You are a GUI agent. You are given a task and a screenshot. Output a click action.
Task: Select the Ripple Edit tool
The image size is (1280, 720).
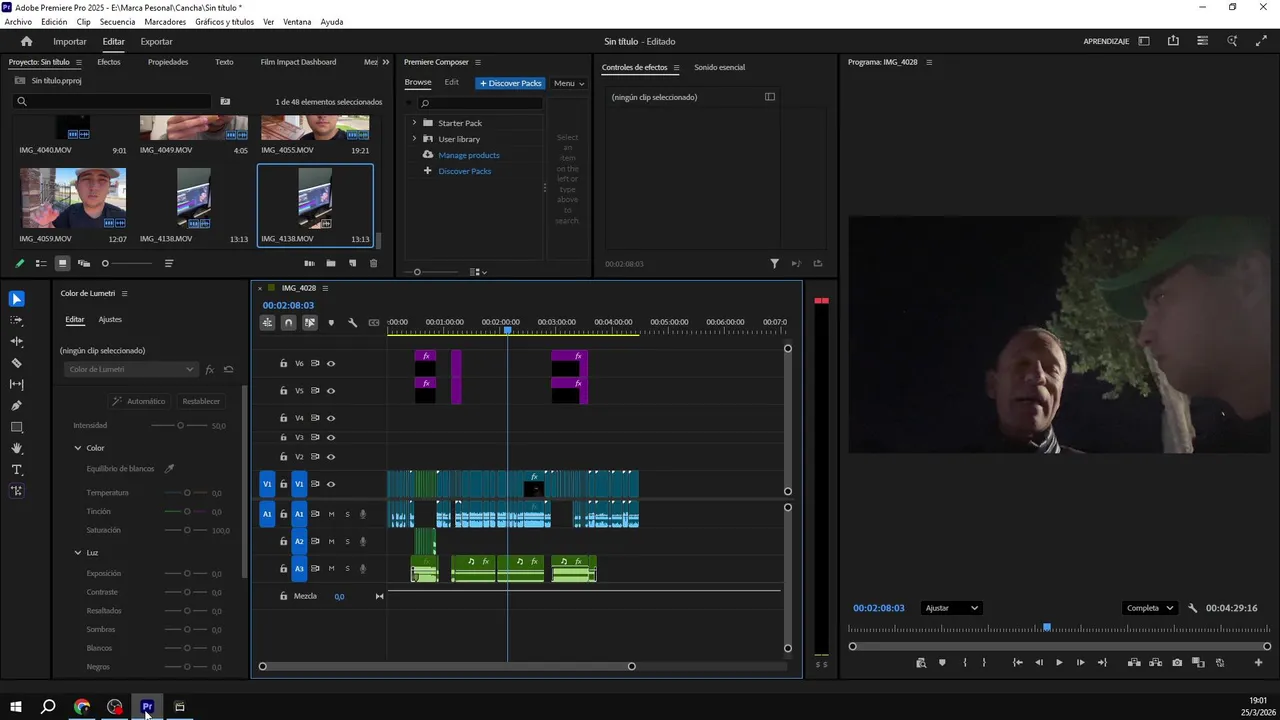click(x=16, y=342)
